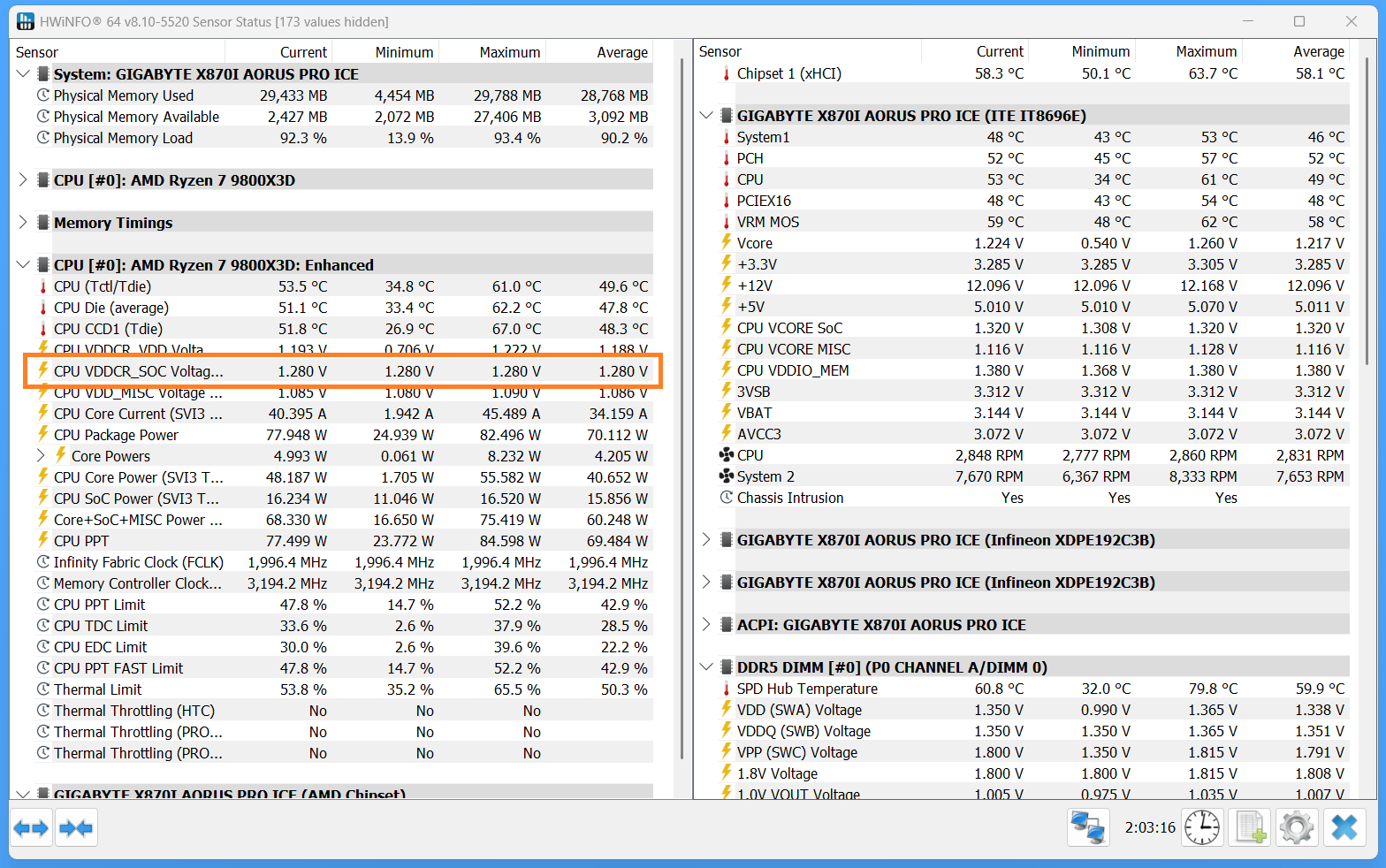Click the System 2 fan icon

point(727,476)
